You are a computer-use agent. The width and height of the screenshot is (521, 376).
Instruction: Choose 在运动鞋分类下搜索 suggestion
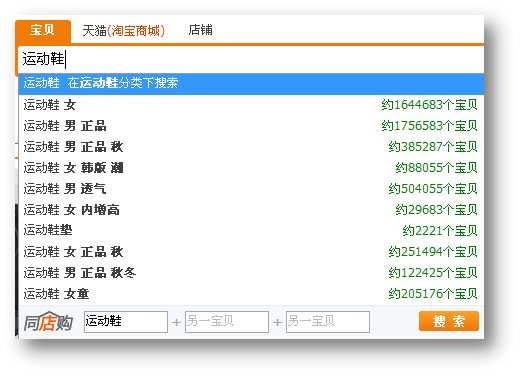pyautogui.click(x=251, y=84)
